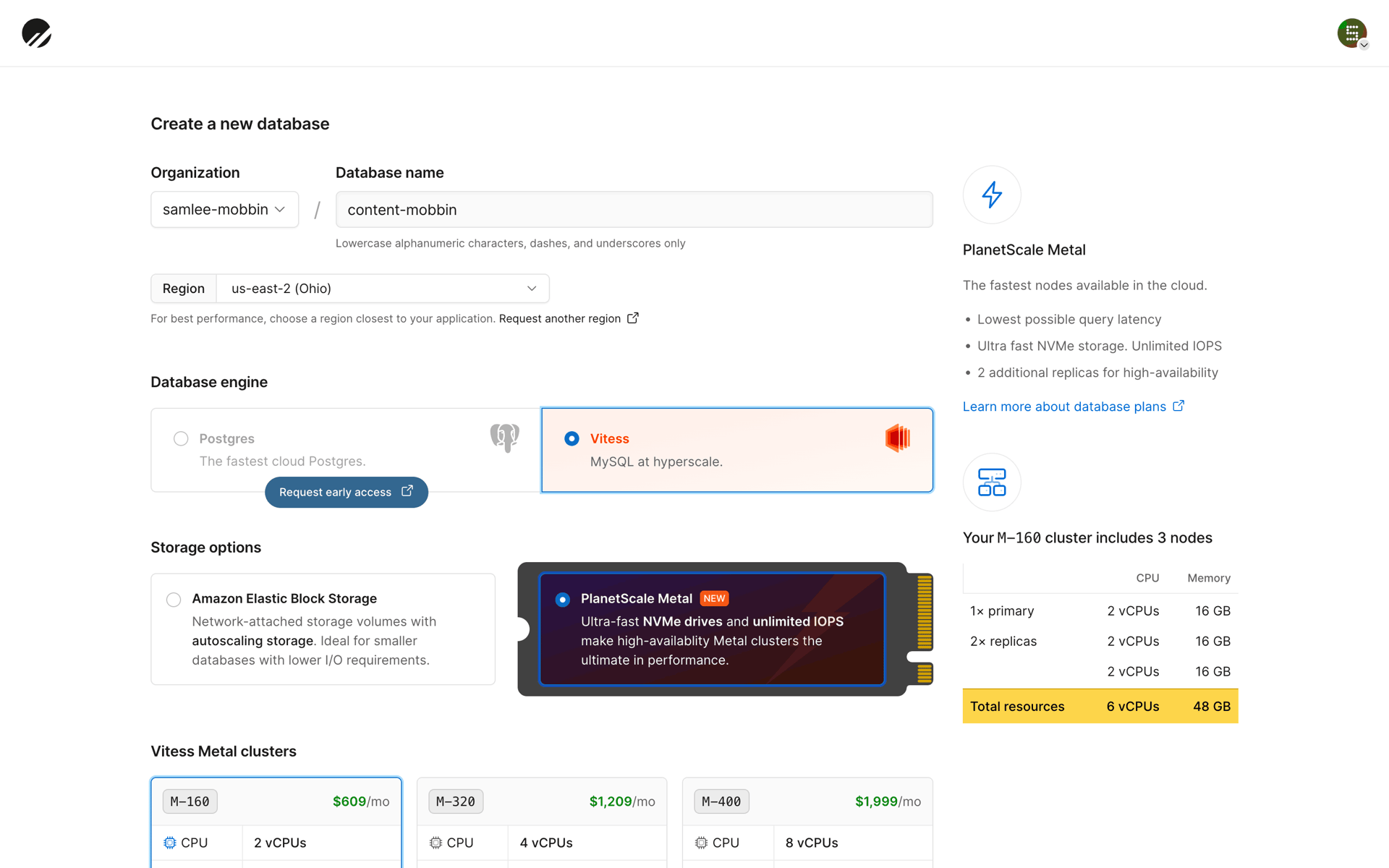Click the Vitess orange logo icon
Viewport: 1389px width, 868px height.
[897, 438]
